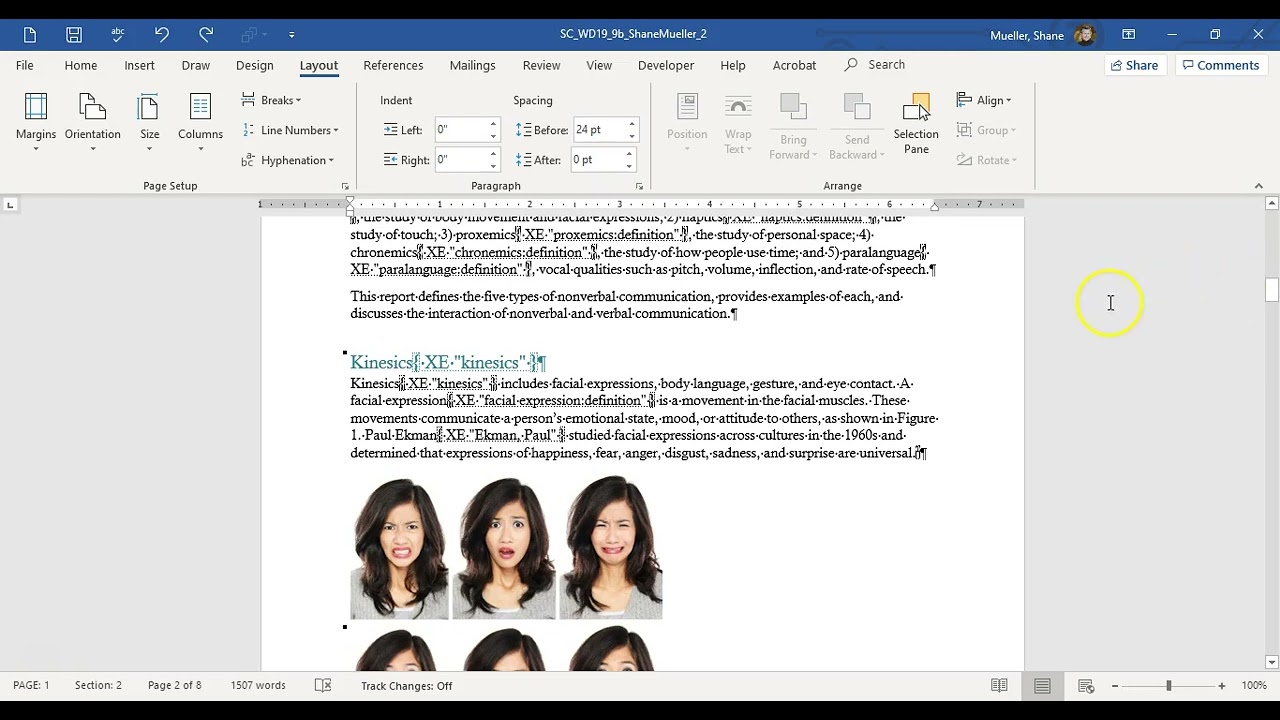Increase the Spacing Before value
The height and width of the screenshot is (720, 1280).
tap(631, 125)
